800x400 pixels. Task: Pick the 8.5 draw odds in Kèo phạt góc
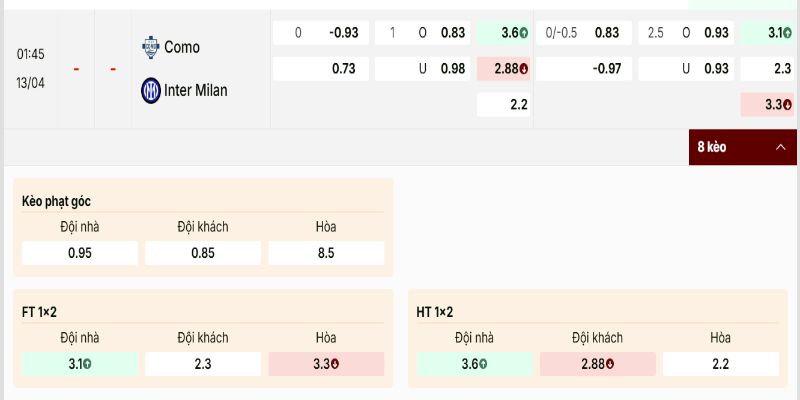326,253
